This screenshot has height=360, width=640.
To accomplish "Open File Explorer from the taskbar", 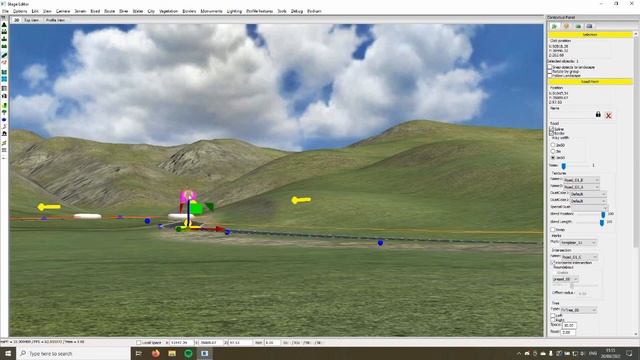I will [x=172, y=353].
